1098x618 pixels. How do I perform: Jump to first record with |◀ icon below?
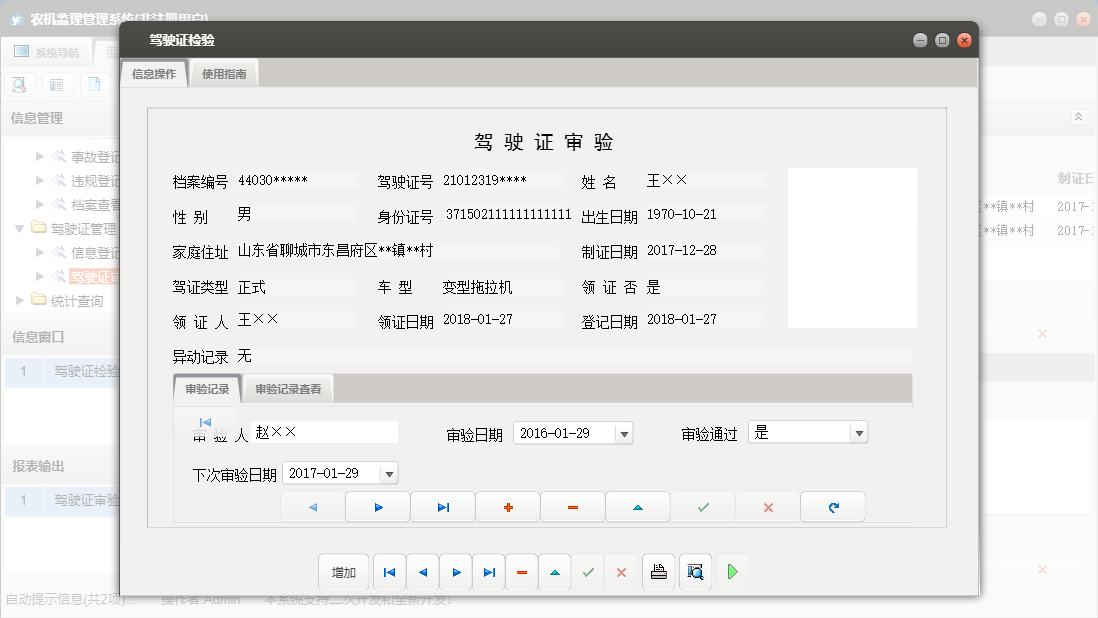[389, 572]
